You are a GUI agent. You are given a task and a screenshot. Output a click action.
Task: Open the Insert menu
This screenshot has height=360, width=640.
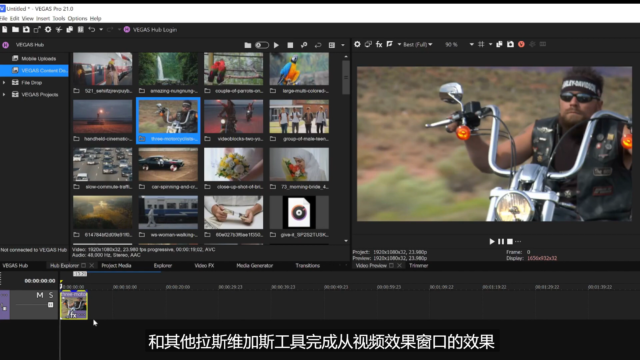(x=43, y=18)
